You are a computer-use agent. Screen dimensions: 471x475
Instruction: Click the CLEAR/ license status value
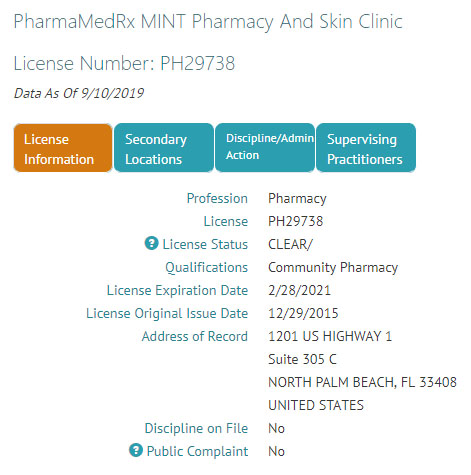pos(290,244)
